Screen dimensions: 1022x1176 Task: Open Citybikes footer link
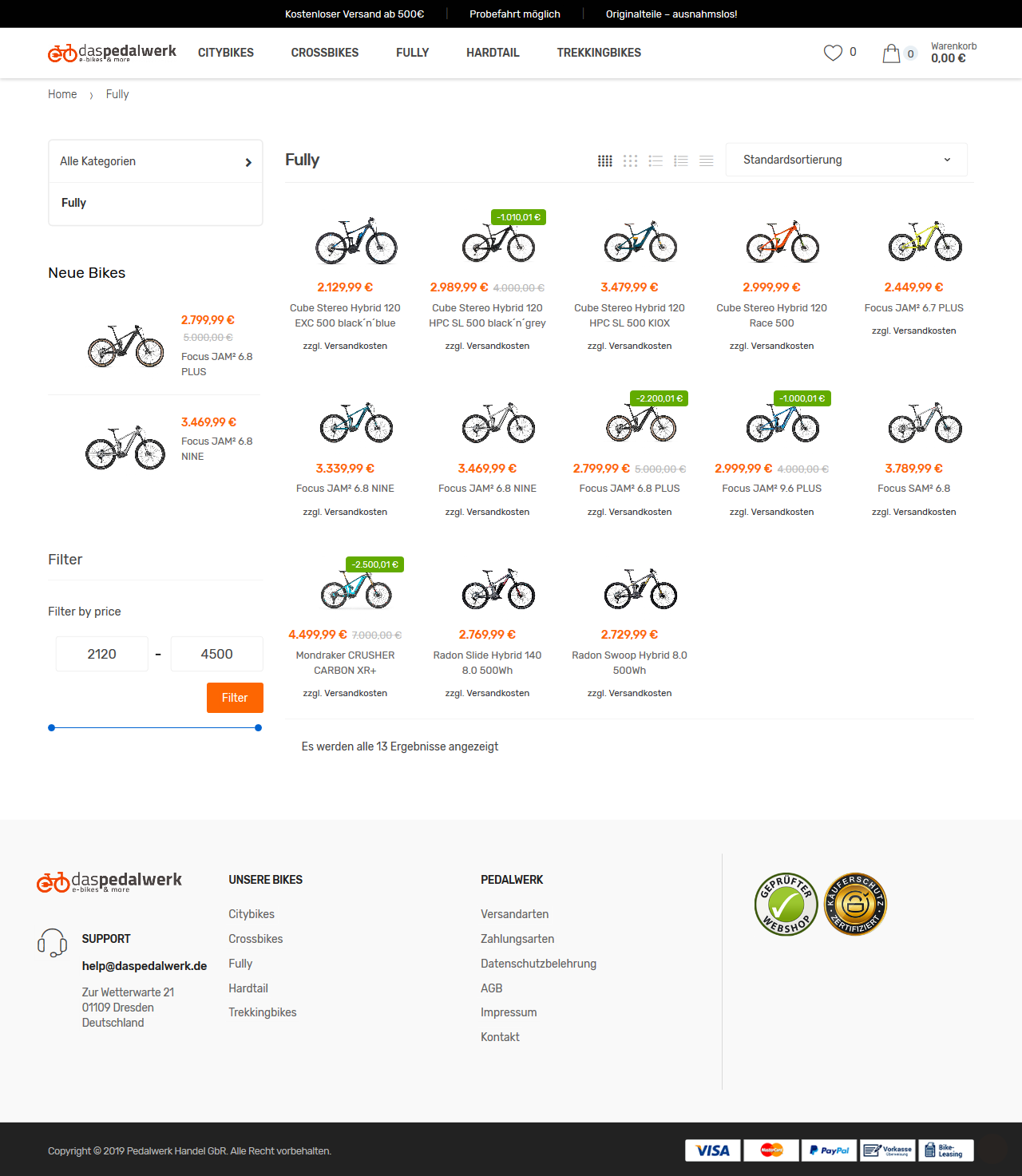click(252, 914)
